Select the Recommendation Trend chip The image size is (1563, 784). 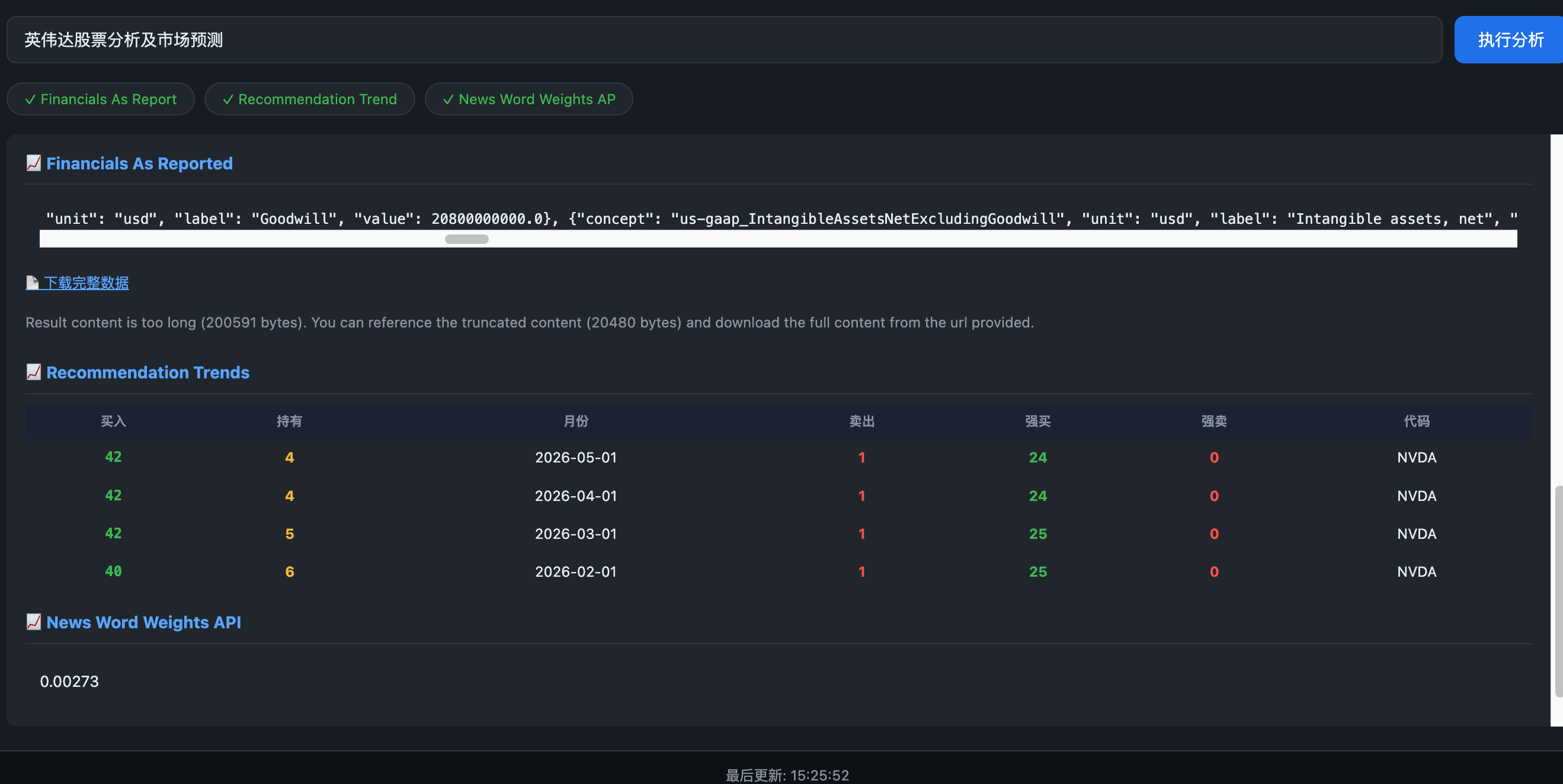pos(309,99)
